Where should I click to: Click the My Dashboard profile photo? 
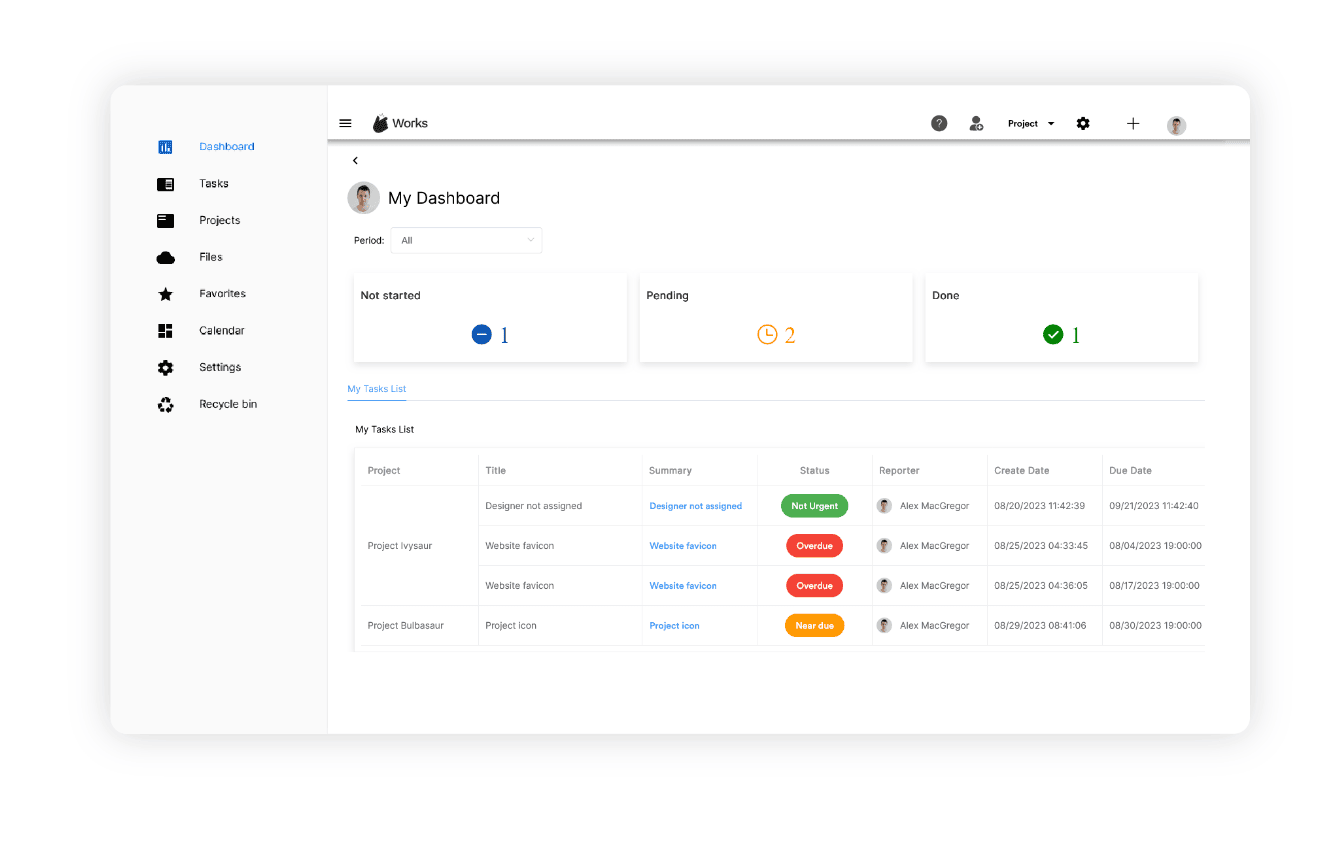364,198
